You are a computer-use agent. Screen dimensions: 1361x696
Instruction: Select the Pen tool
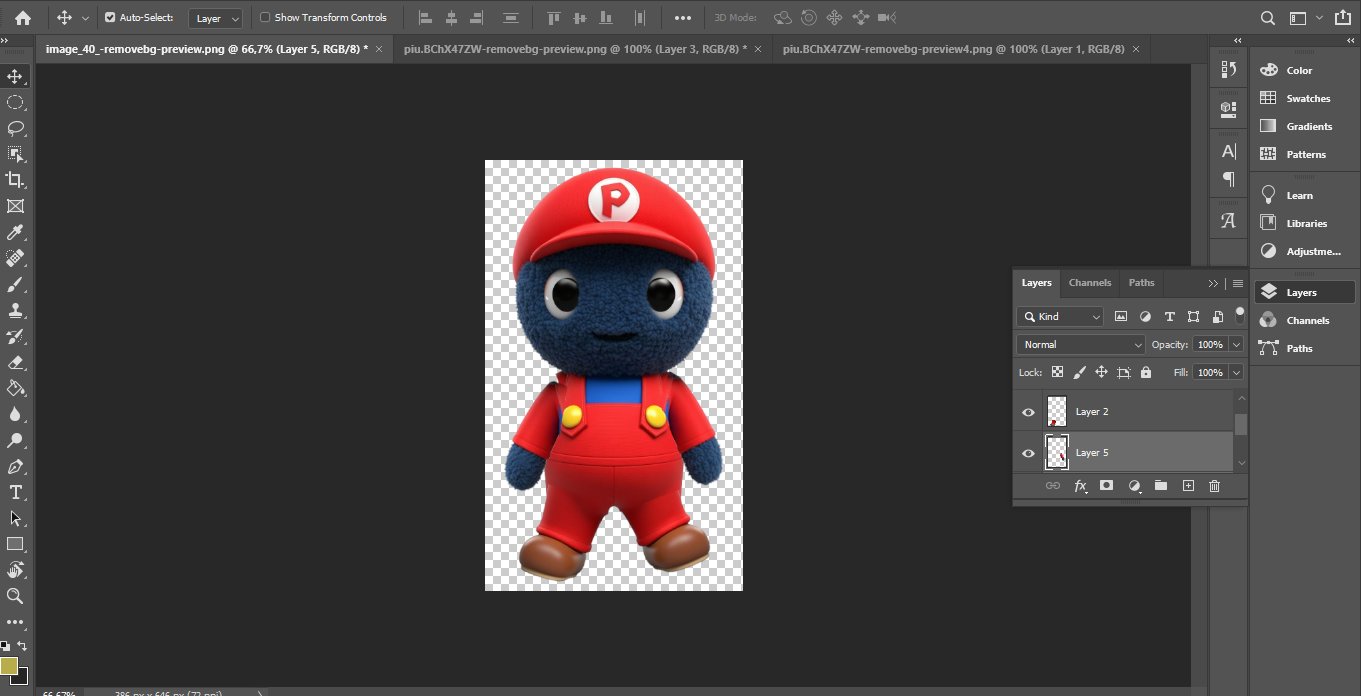point(15,466)
